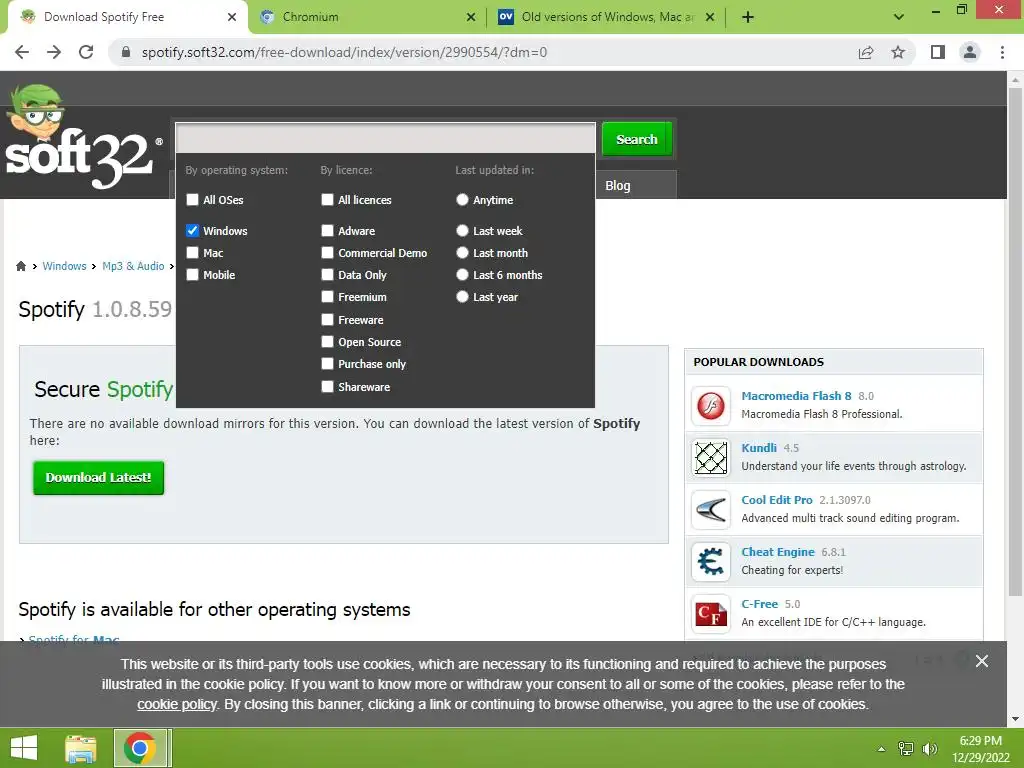
Task: Close the cookie banner
Action: pyautogui.click(x=982, y=661)
